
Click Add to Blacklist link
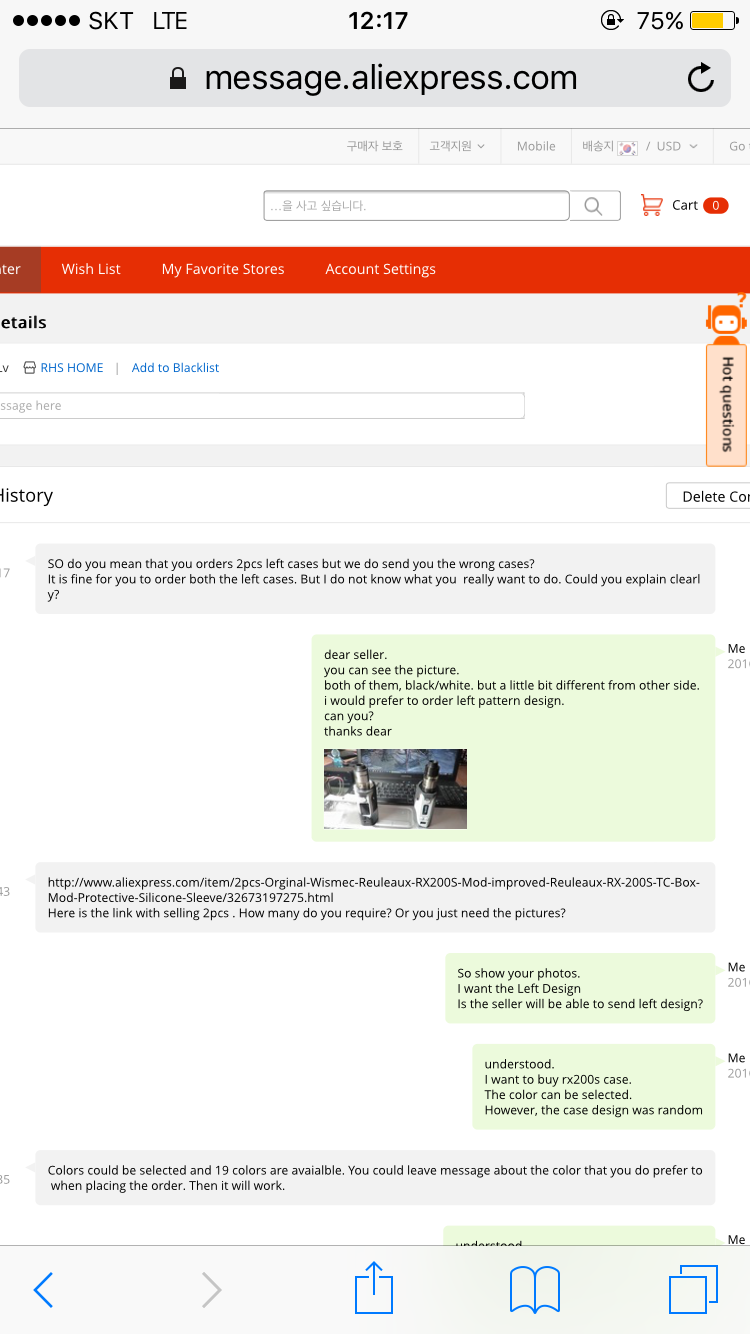pyautogui.click(x=175, y=368)
